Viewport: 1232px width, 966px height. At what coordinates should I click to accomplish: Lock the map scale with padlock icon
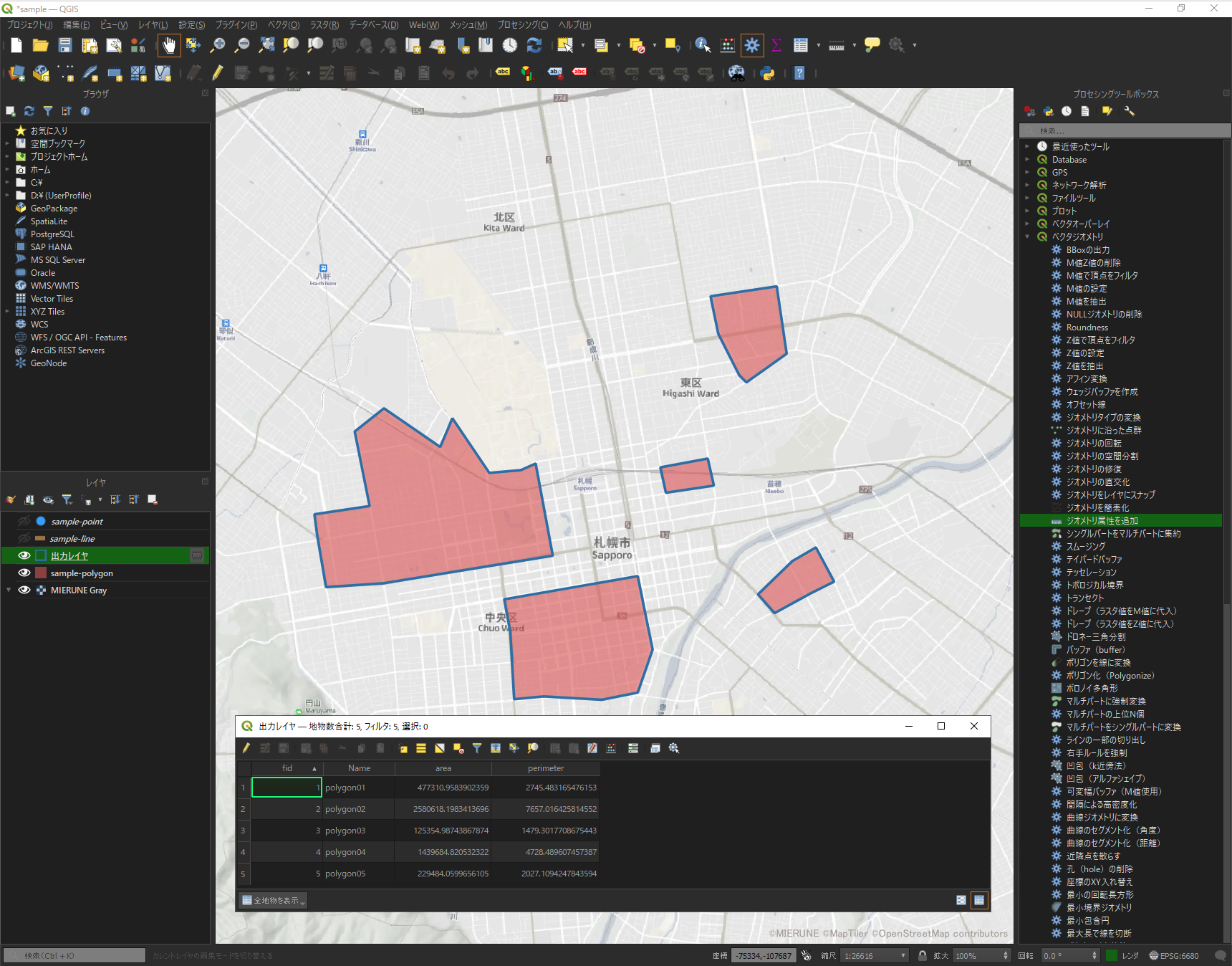pyautogui.click(x=923, y=955)
